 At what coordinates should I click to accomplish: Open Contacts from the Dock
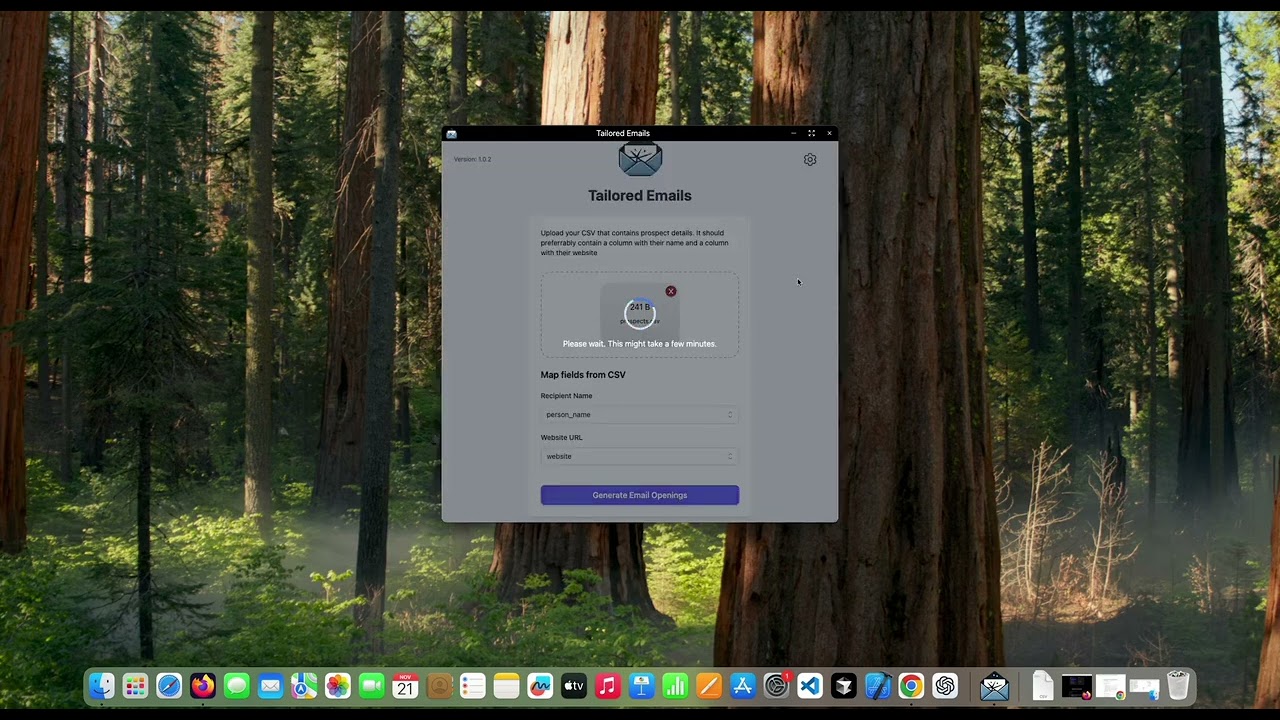[439, 686]
